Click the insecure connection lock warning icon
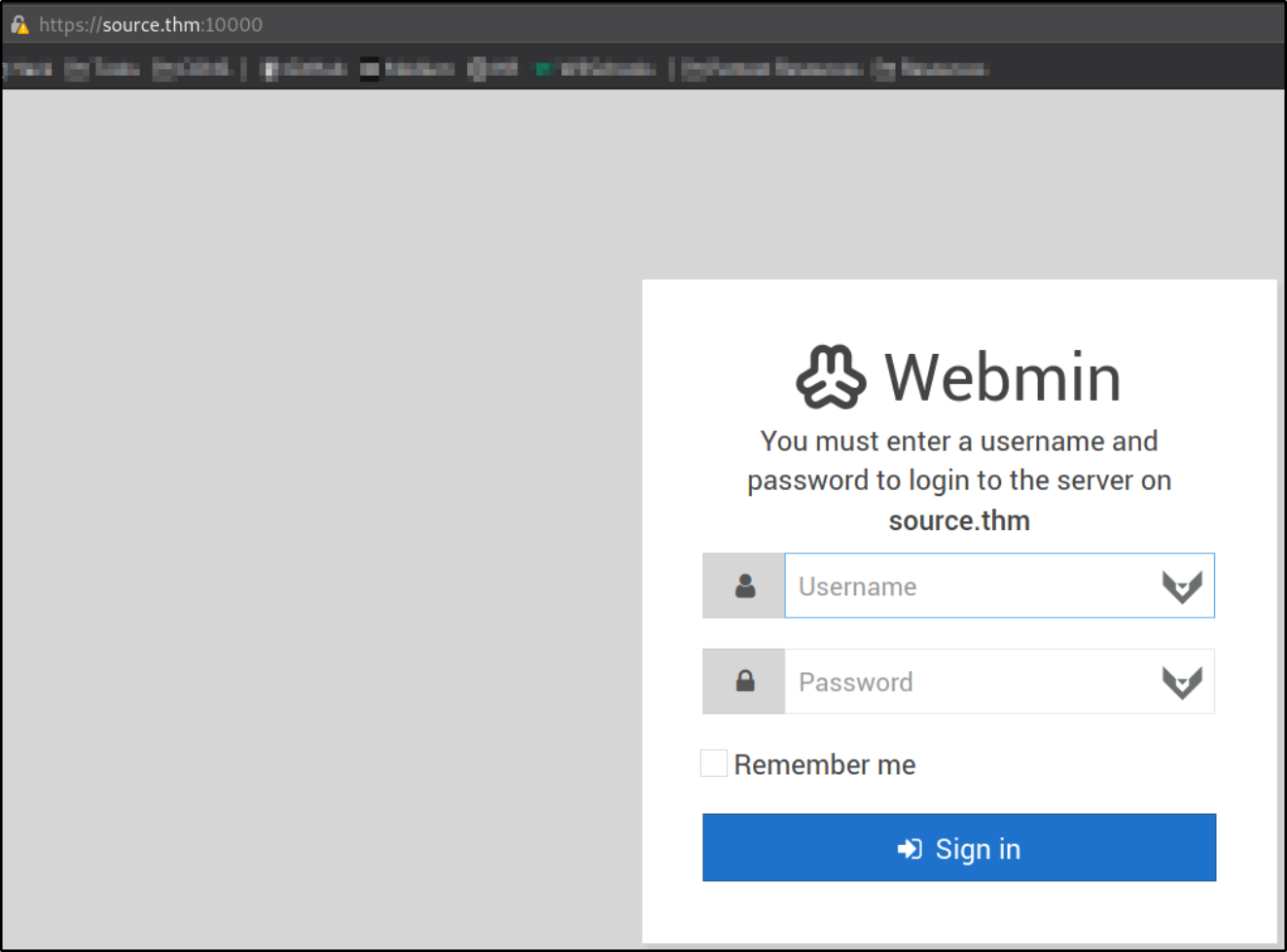The height and width of the screenshot is (952, 1287). pyautogui.click(x=19, y=24)
